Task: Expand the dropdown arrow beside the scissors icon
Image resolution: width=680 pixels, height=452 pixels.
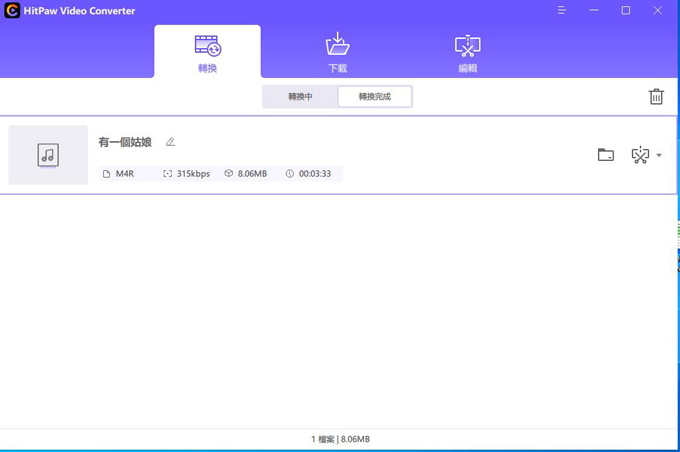Action: tap(659, 156)
